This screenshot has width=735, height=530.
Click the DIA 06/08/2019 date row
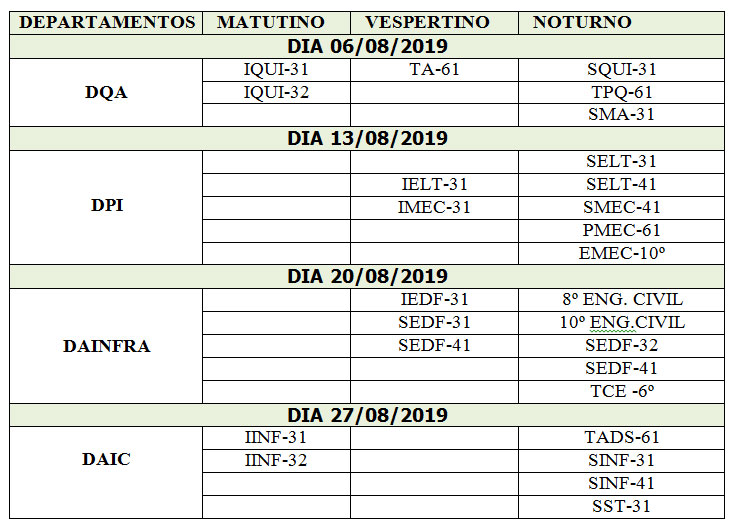(x=367, y=46)
